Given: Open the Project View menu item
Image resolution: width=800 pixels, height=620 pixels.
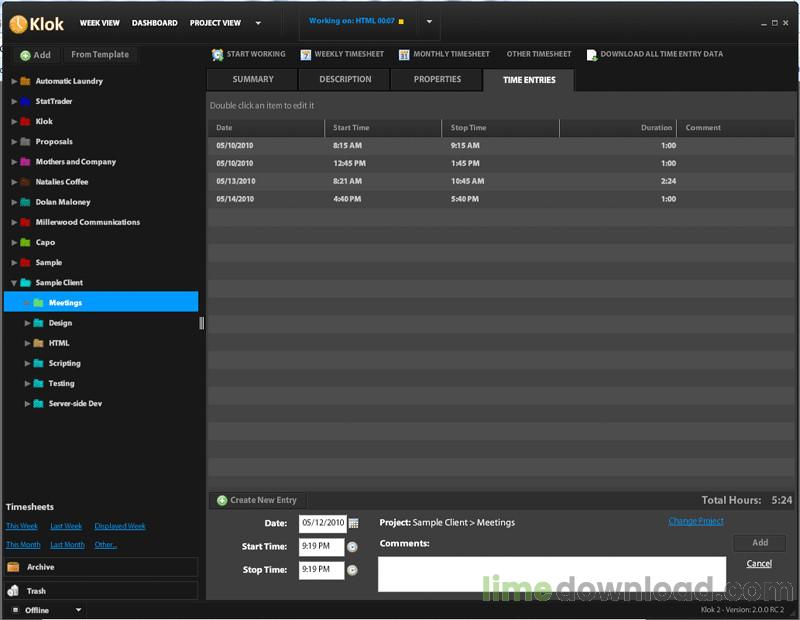Looking at the screenshot, I should 215,23.
